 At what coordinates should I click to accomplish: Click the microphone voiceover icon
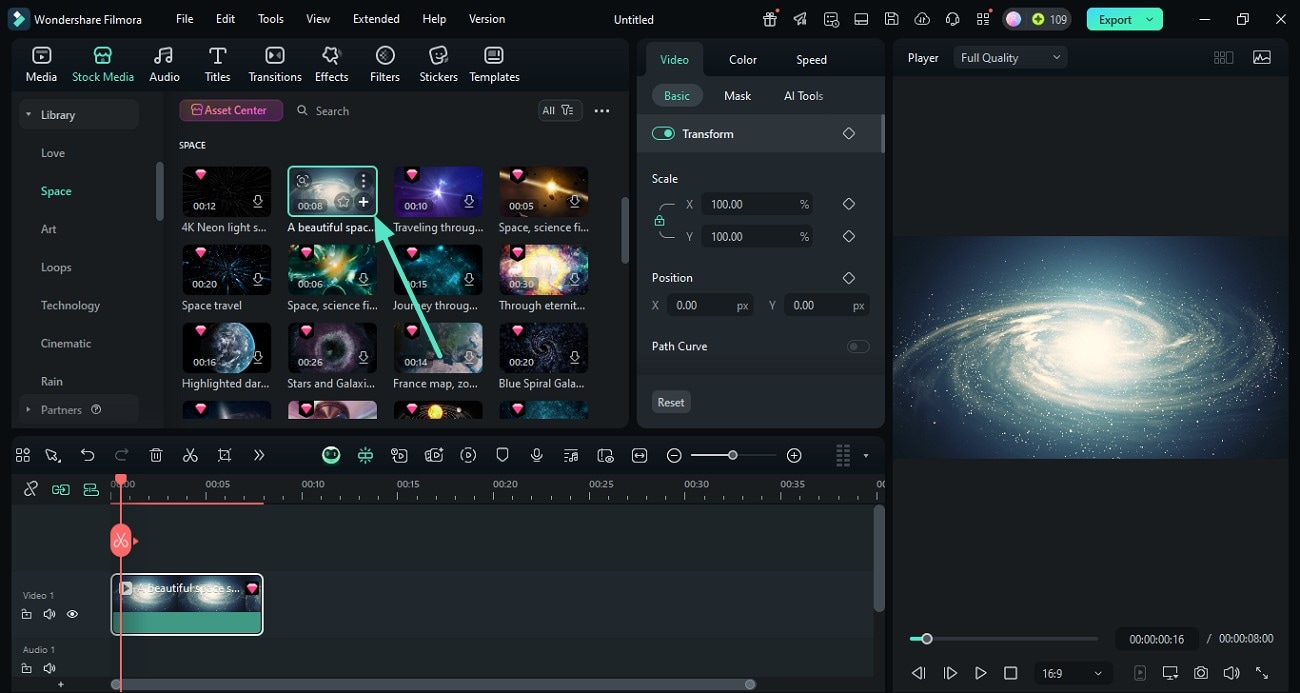click(537, 455)
